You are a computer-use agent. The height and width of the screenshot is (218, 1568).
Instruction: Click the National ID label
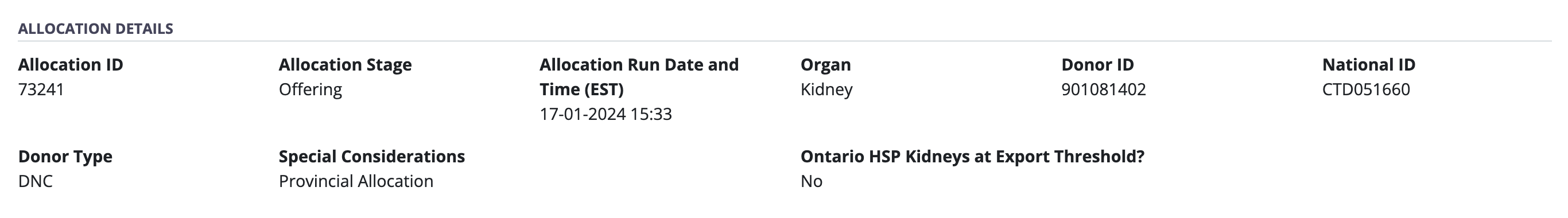(x=1369, y=65)
